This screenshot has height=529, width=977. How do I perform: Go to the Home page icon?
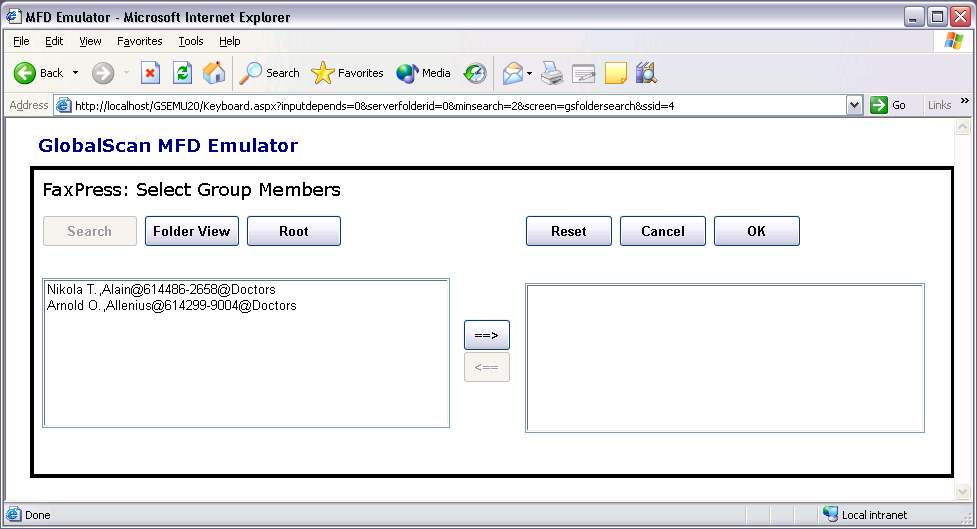(214, 73)
